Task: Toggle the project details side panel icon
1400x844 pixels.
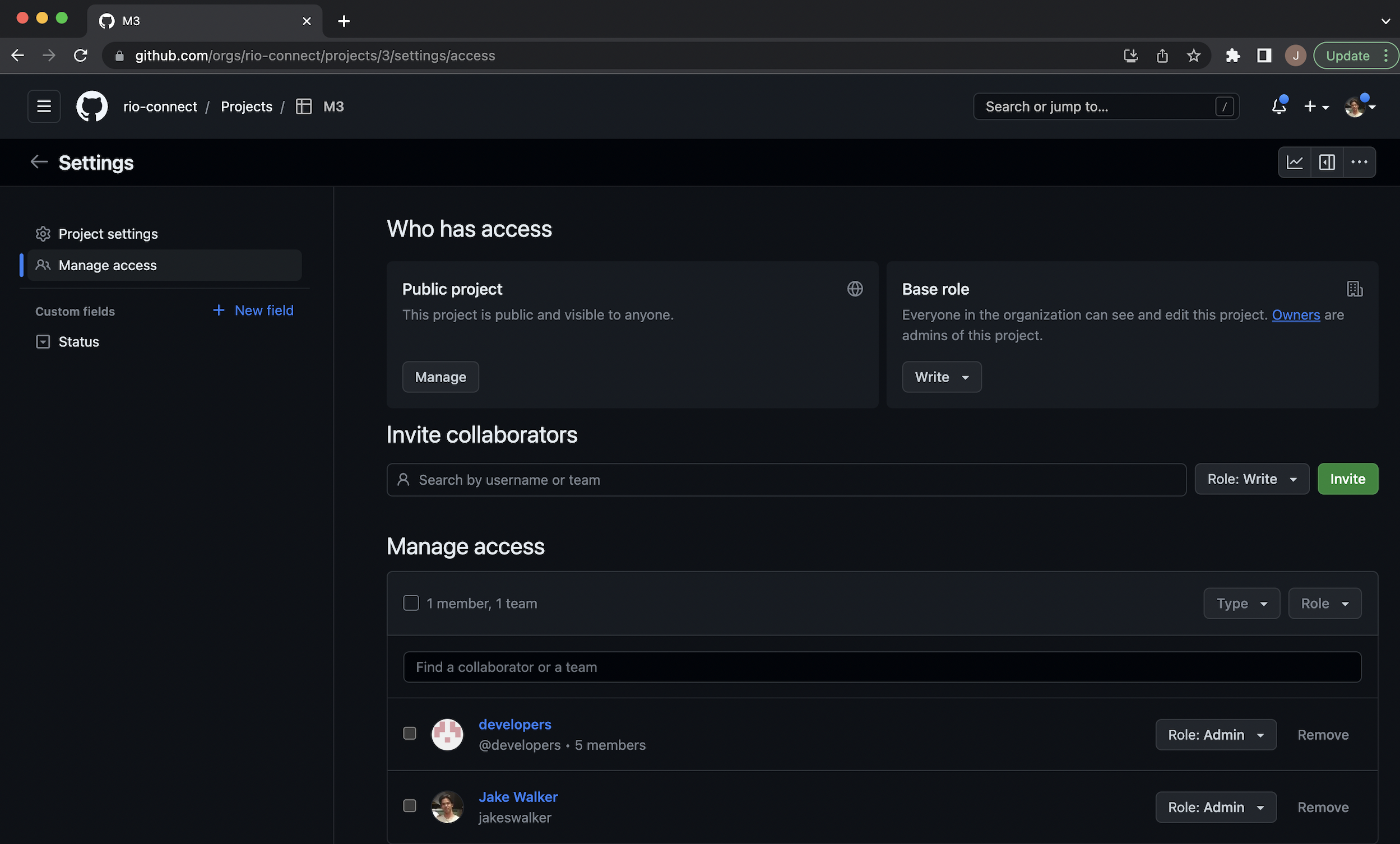Action: (x=1327, y=163)
